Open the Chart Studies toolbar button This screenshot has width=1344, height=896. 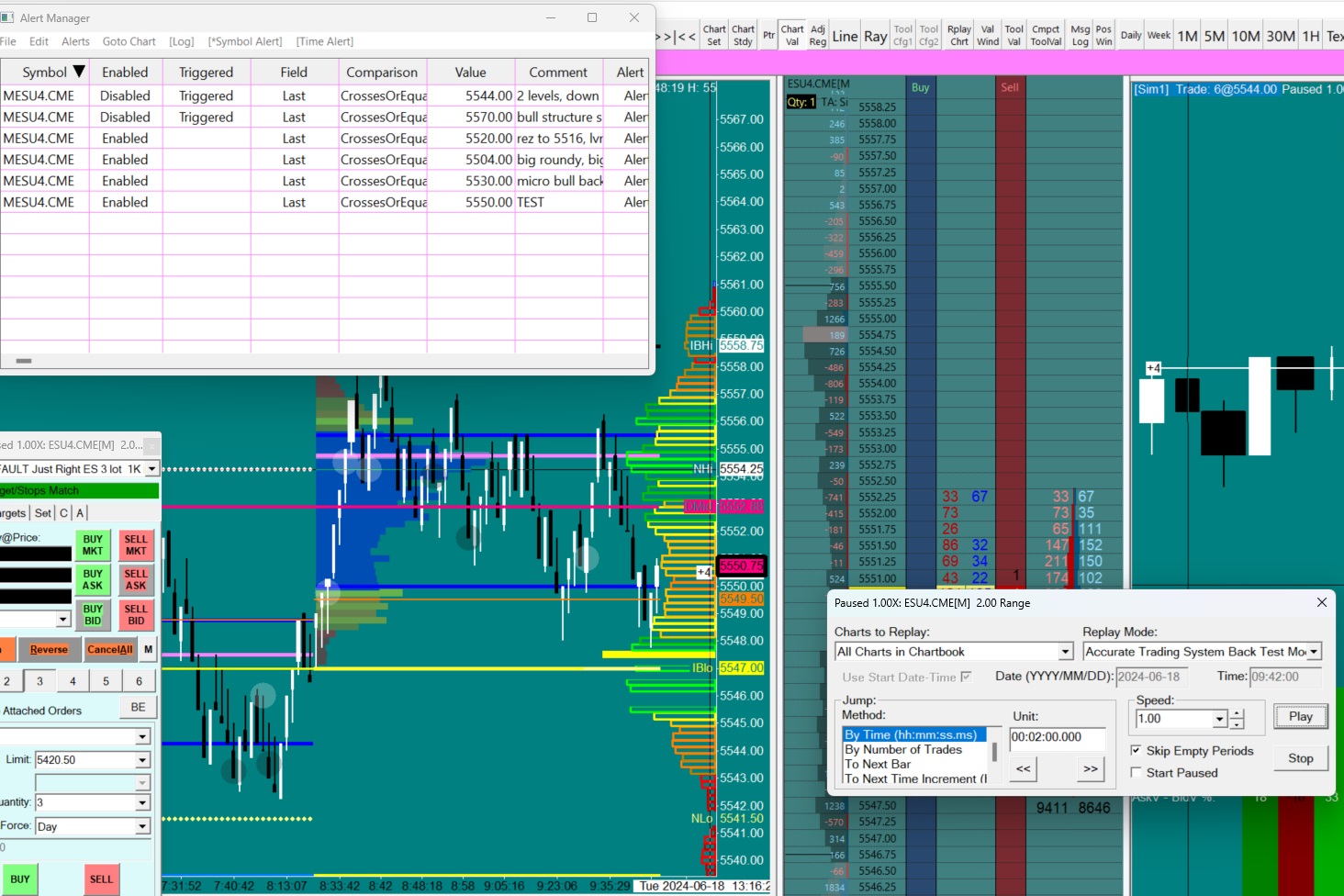pyautogui.click(x=743, y=36)
